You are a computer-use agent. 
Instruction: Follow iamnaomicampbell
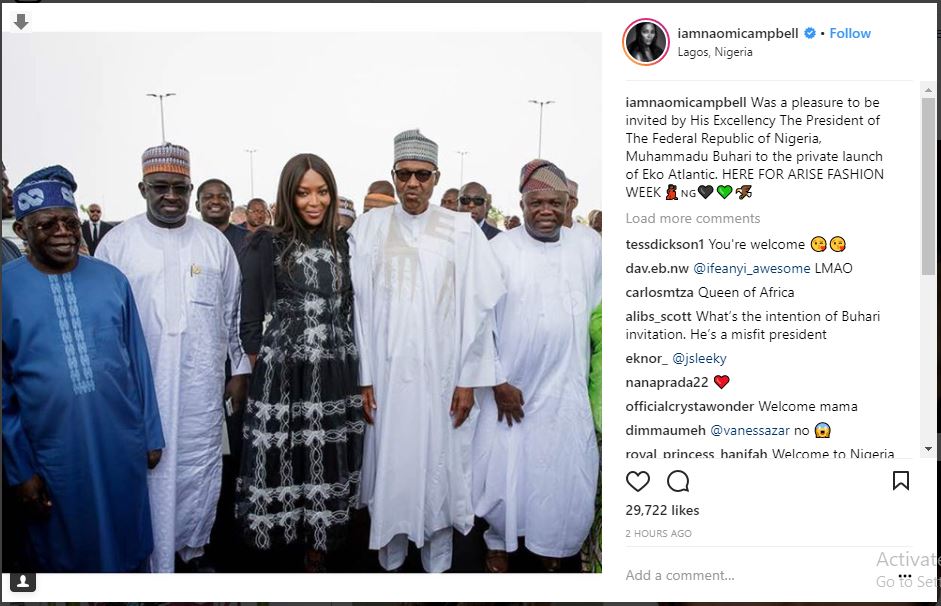pyautogui.click(x=850, y=34)
